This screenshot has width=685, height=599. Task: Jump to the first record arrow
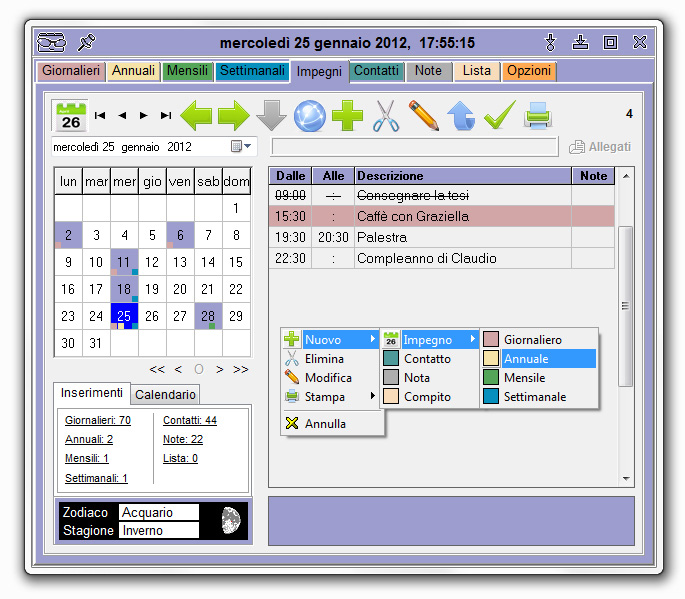(x=100, y=115)
